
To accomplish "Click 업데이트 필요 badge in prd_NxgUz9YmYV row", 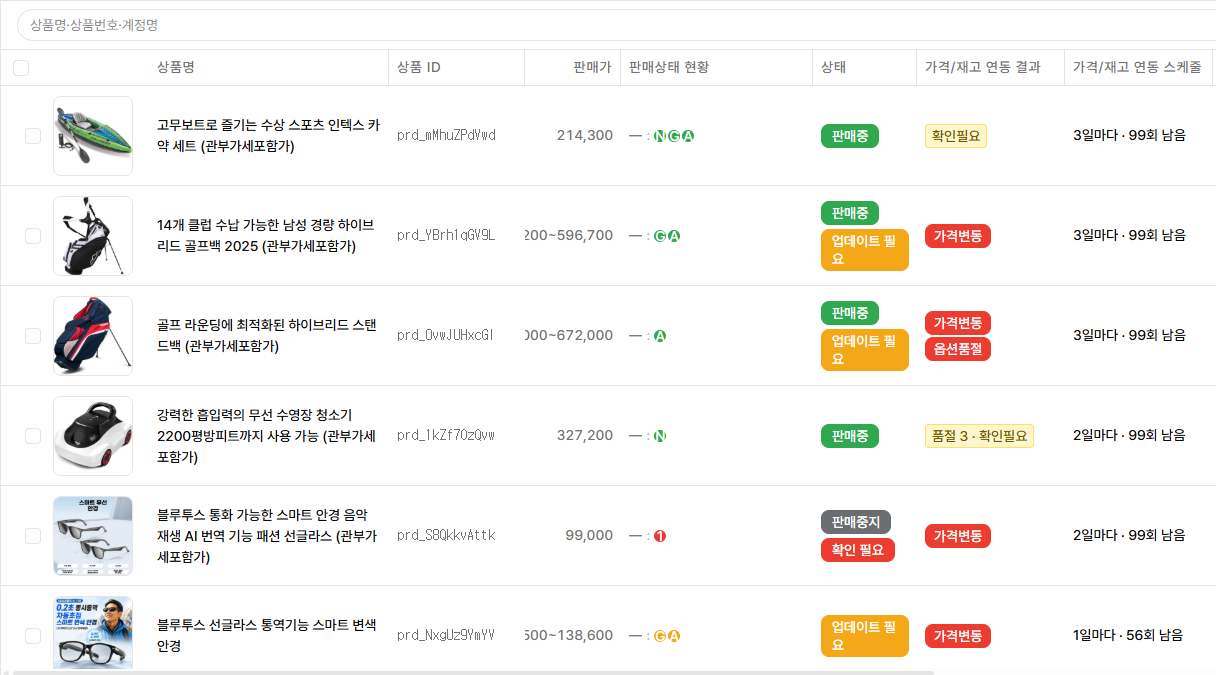I will (865, 636).
